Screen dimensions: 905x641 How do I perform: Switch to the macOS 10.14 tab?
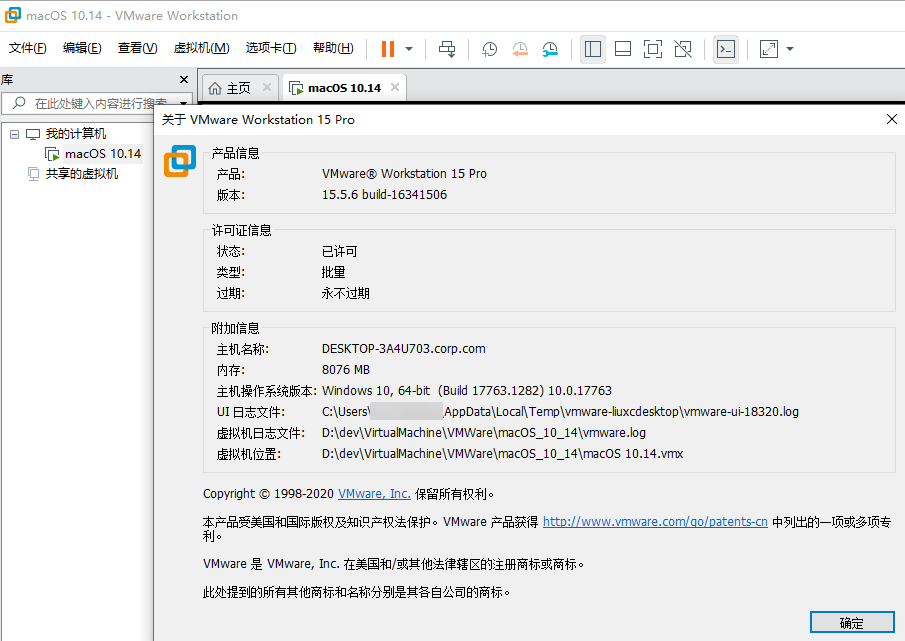344,88
